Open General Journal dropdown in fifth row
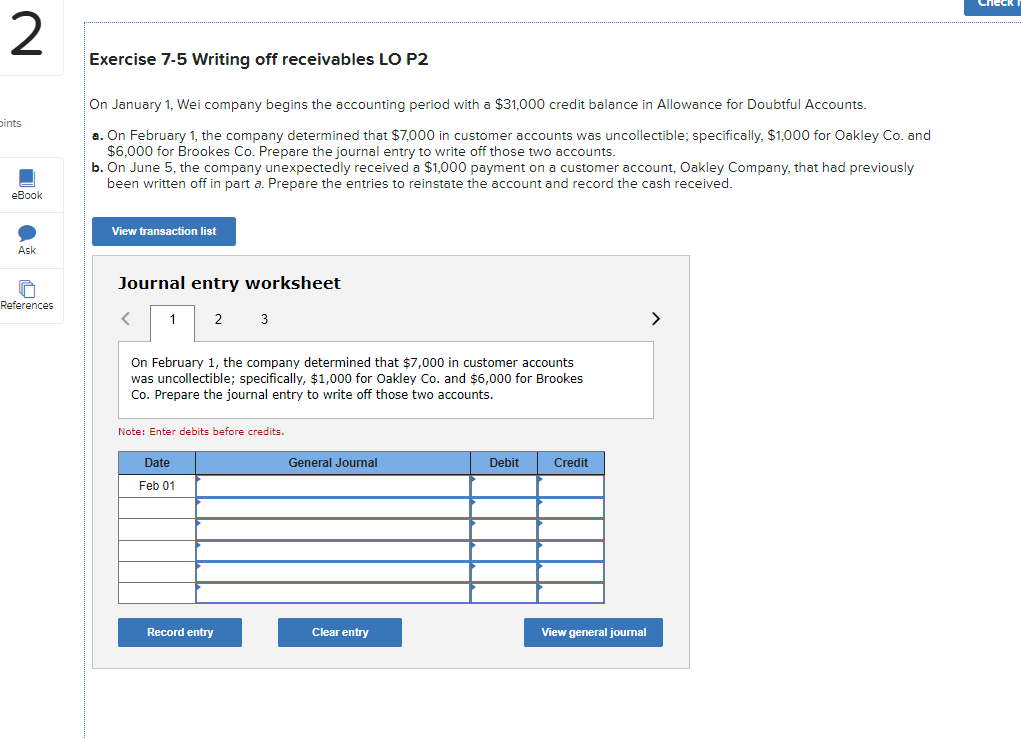 click(x=333, y=572)
